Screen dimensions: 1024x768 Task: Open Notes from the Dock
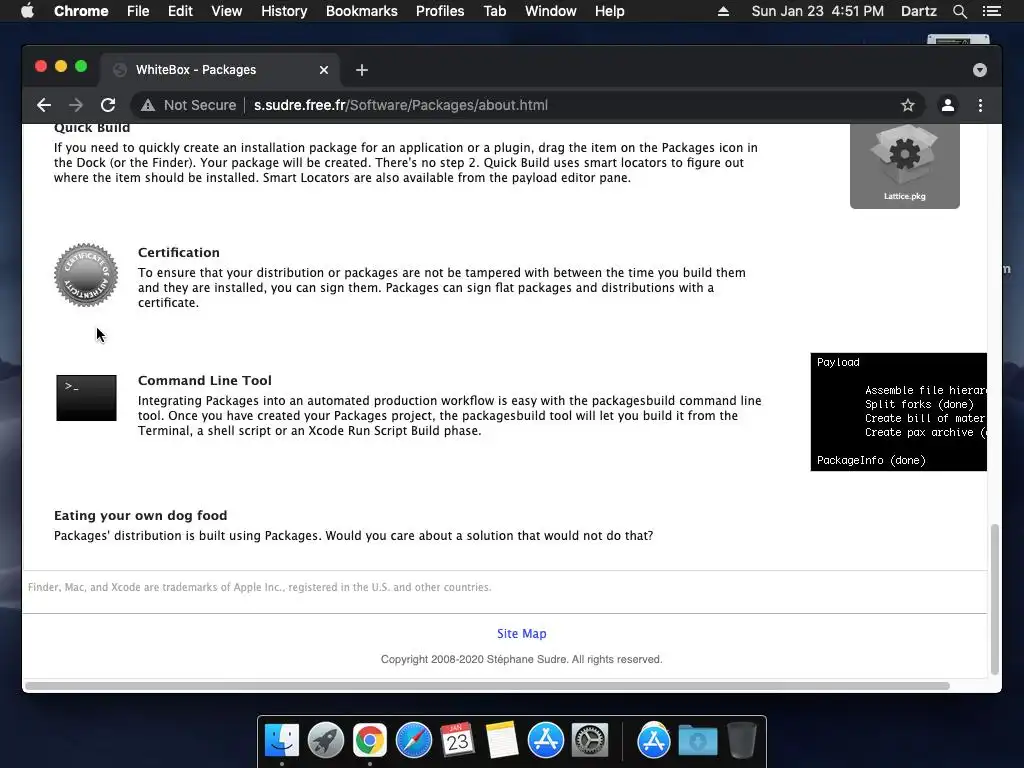coord(502,741)
